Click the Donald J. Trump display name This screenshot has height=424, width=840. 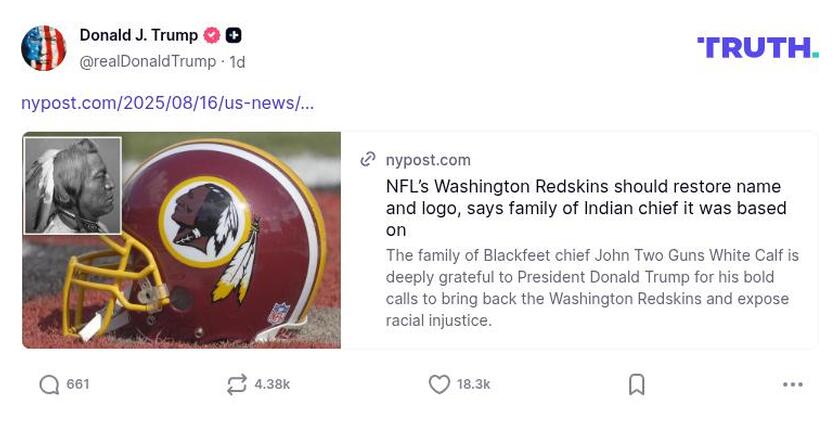coord(138,36)
